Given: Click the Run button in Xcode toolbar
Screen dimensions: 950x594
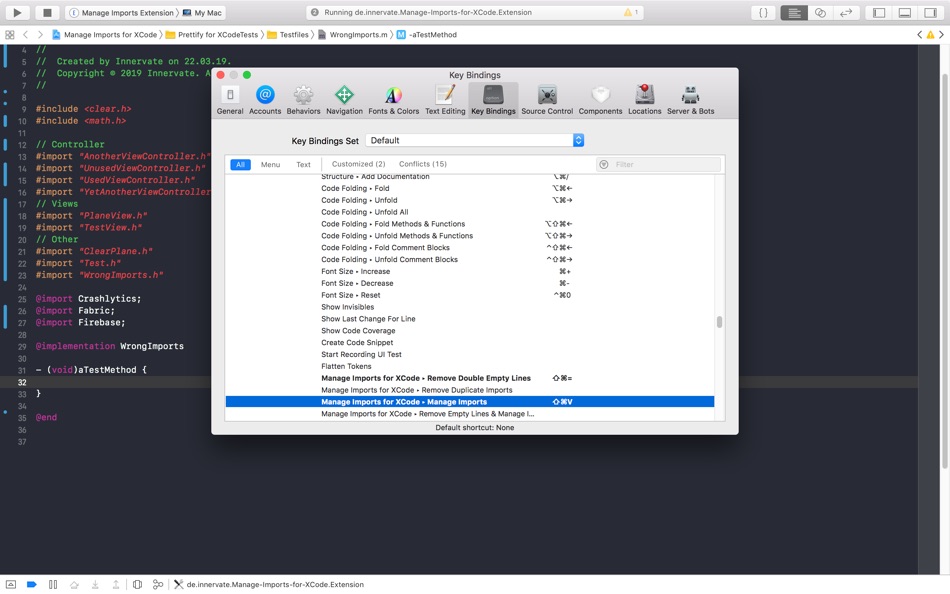Looking at the screenshot, I should point(17,12).
